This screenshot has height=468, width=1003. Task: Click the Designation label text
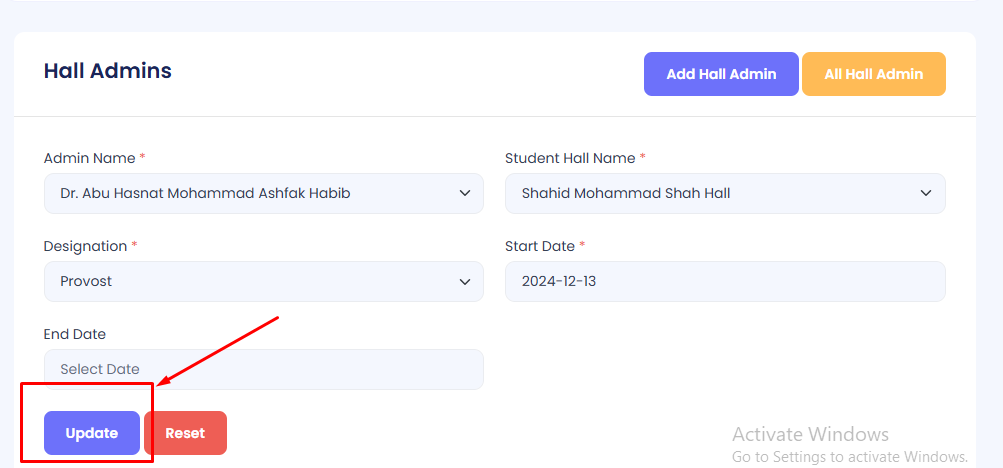[x=85, y=246]
